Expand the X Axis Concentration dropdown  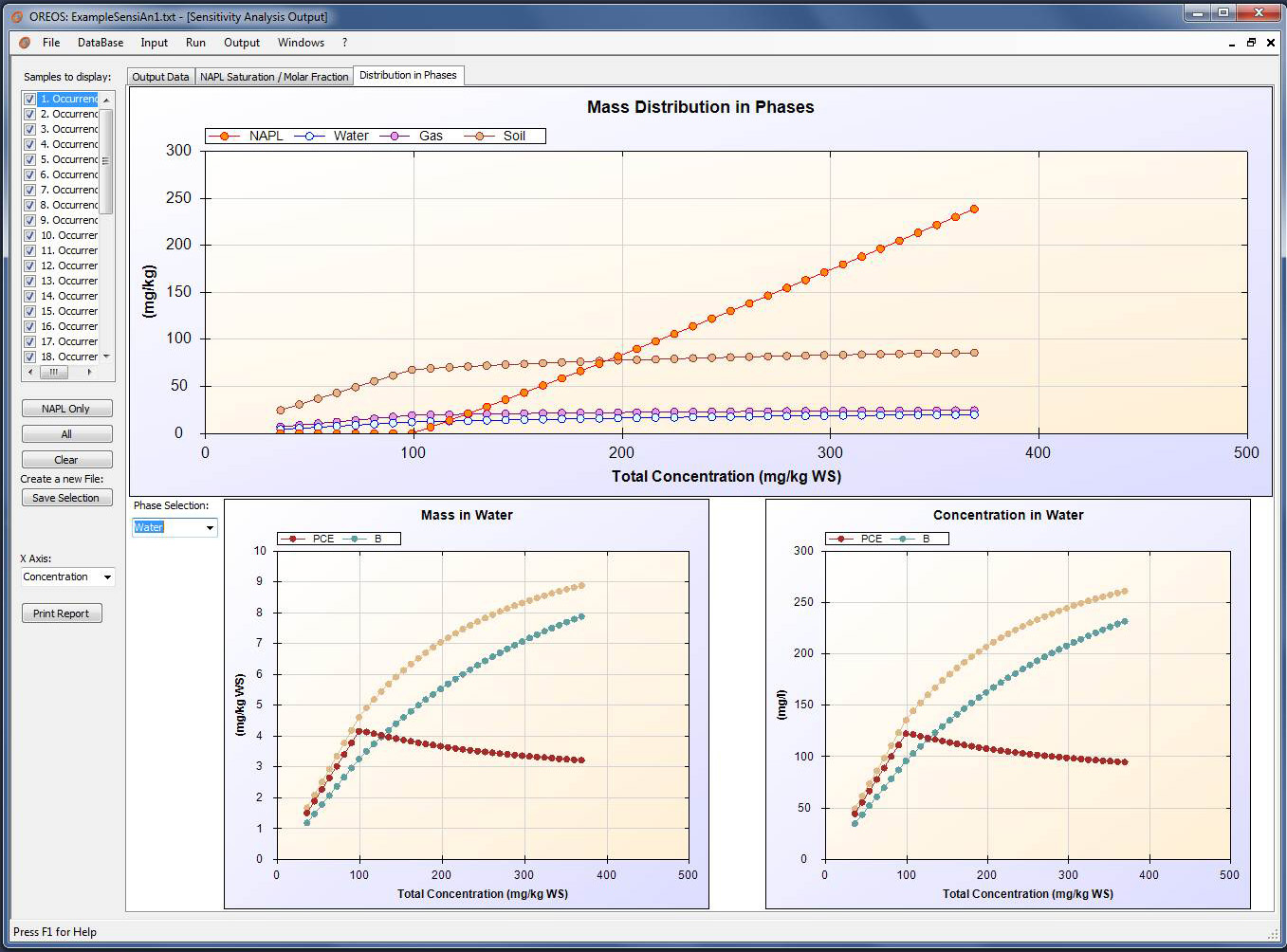[107, 577]
